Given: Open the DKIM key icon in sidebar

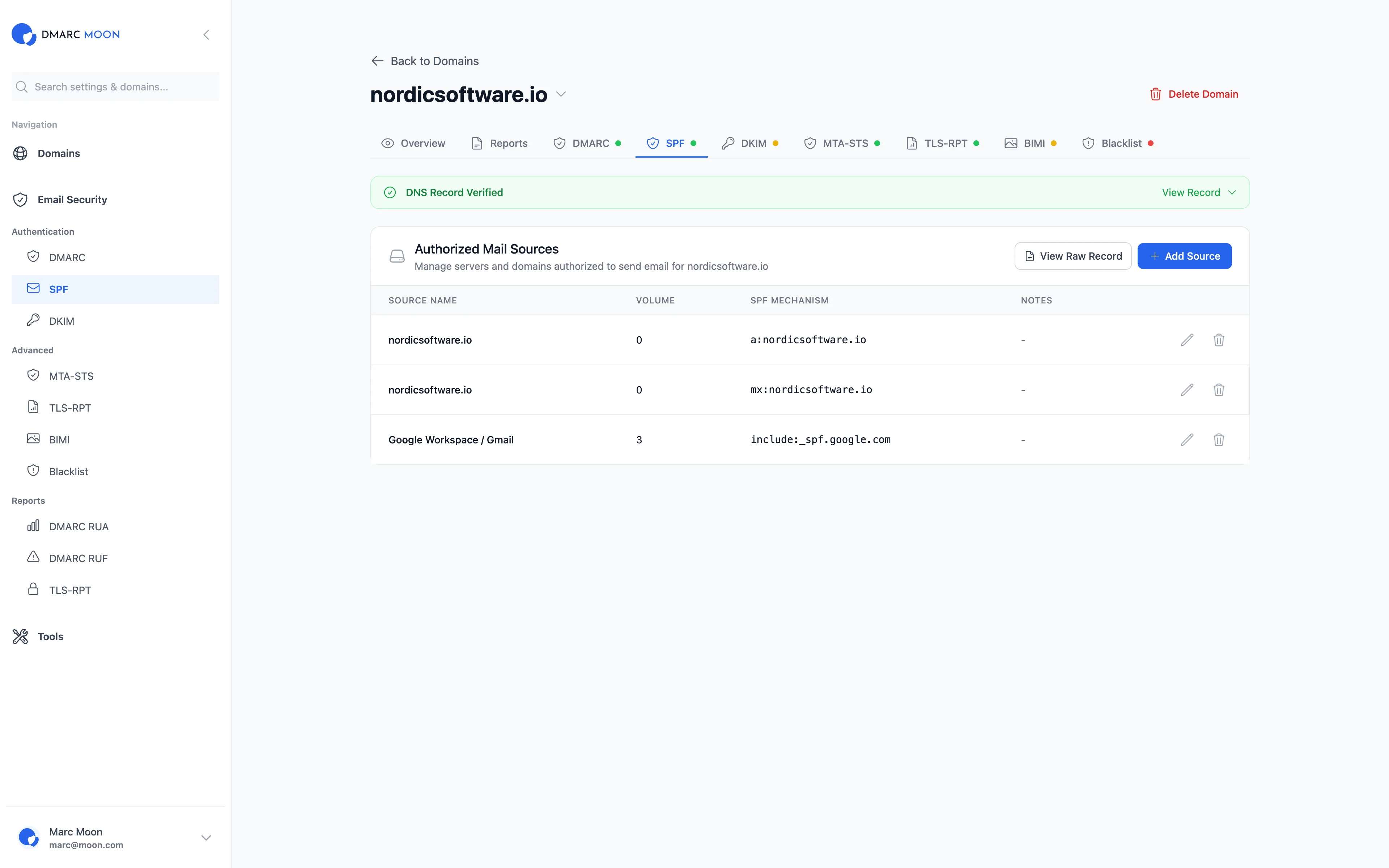Looking at the screenshot, I should (33, 320).
